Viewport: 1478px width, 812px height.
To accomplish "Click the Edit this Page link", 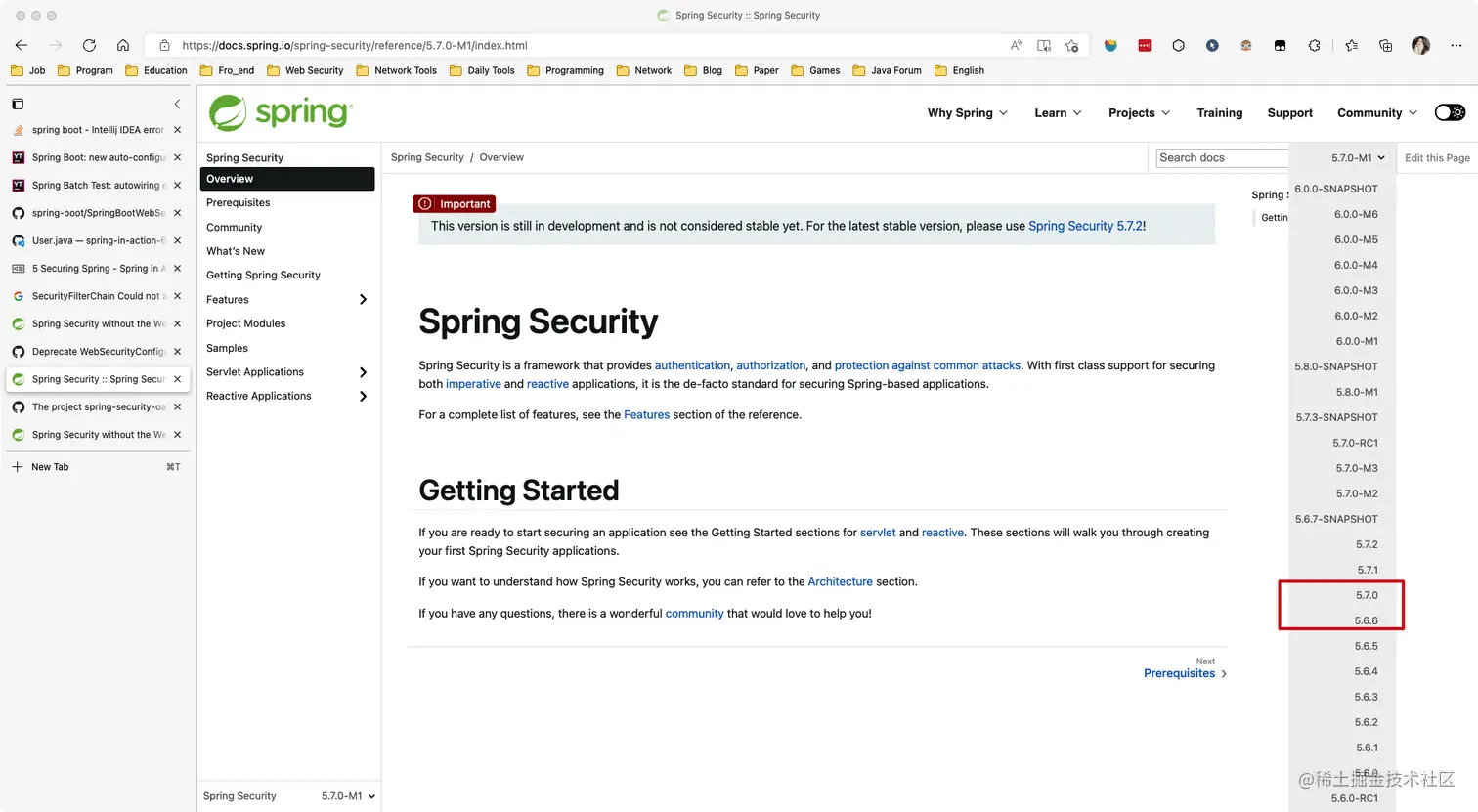I will coord(1437,157).
